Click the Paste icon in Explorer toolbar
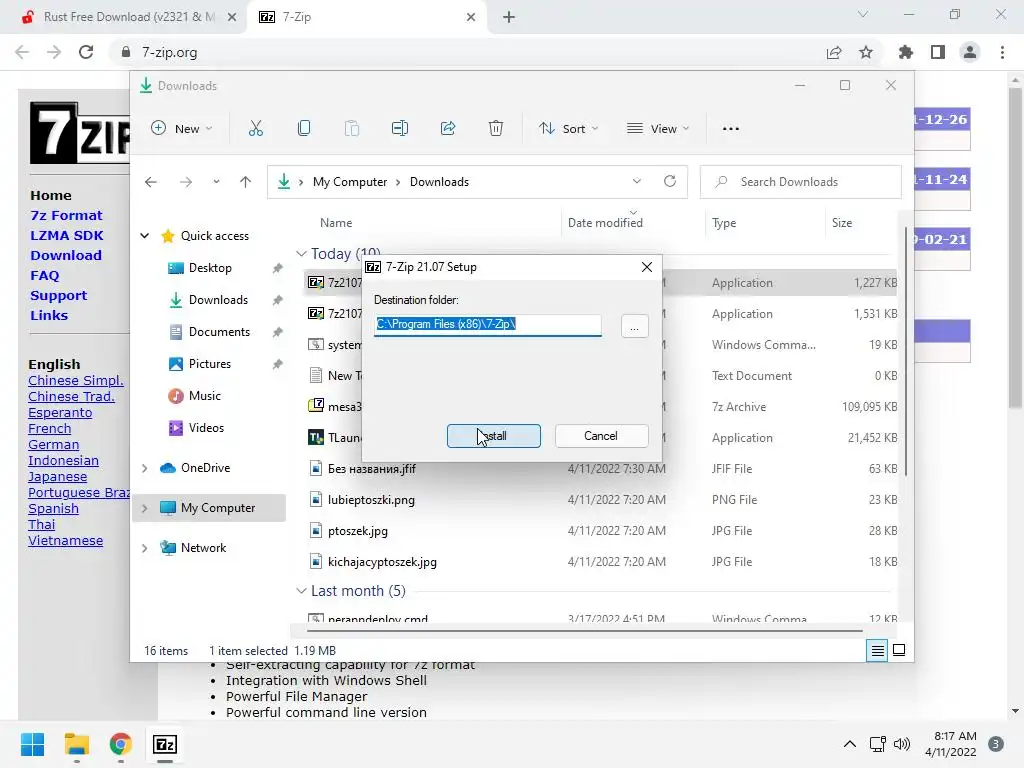This screenshot has width=1024, height=768. tap(352, 129)
